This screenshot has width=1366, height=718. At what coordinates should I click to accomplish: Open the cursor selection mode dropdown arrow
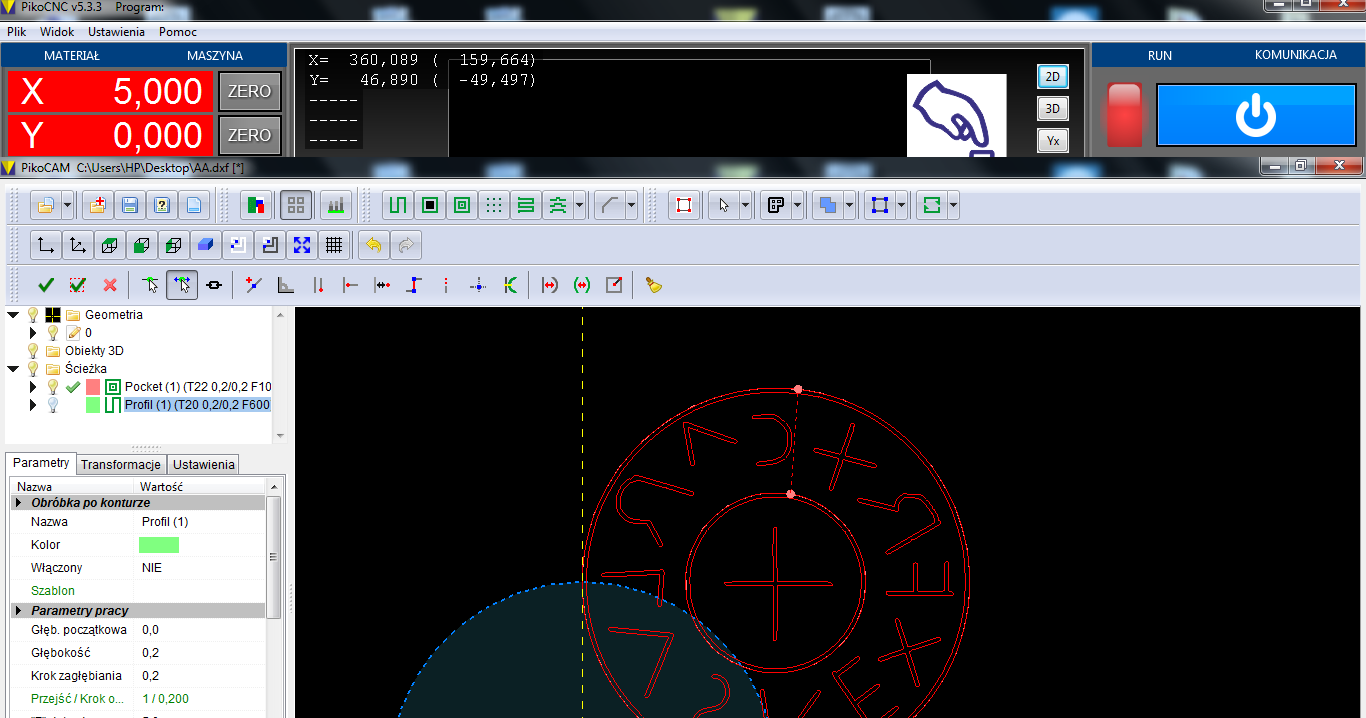(x=746, y=206)
